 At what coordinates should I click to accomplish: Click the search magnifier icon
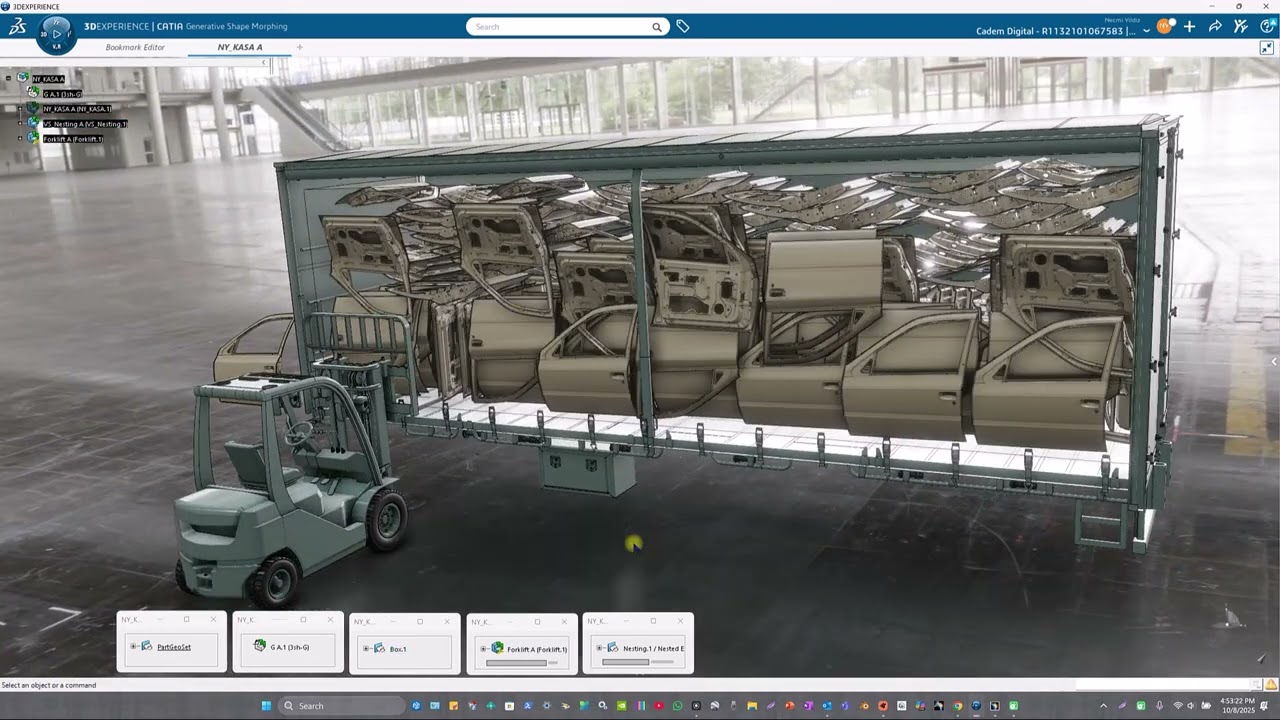coord(657,27)
